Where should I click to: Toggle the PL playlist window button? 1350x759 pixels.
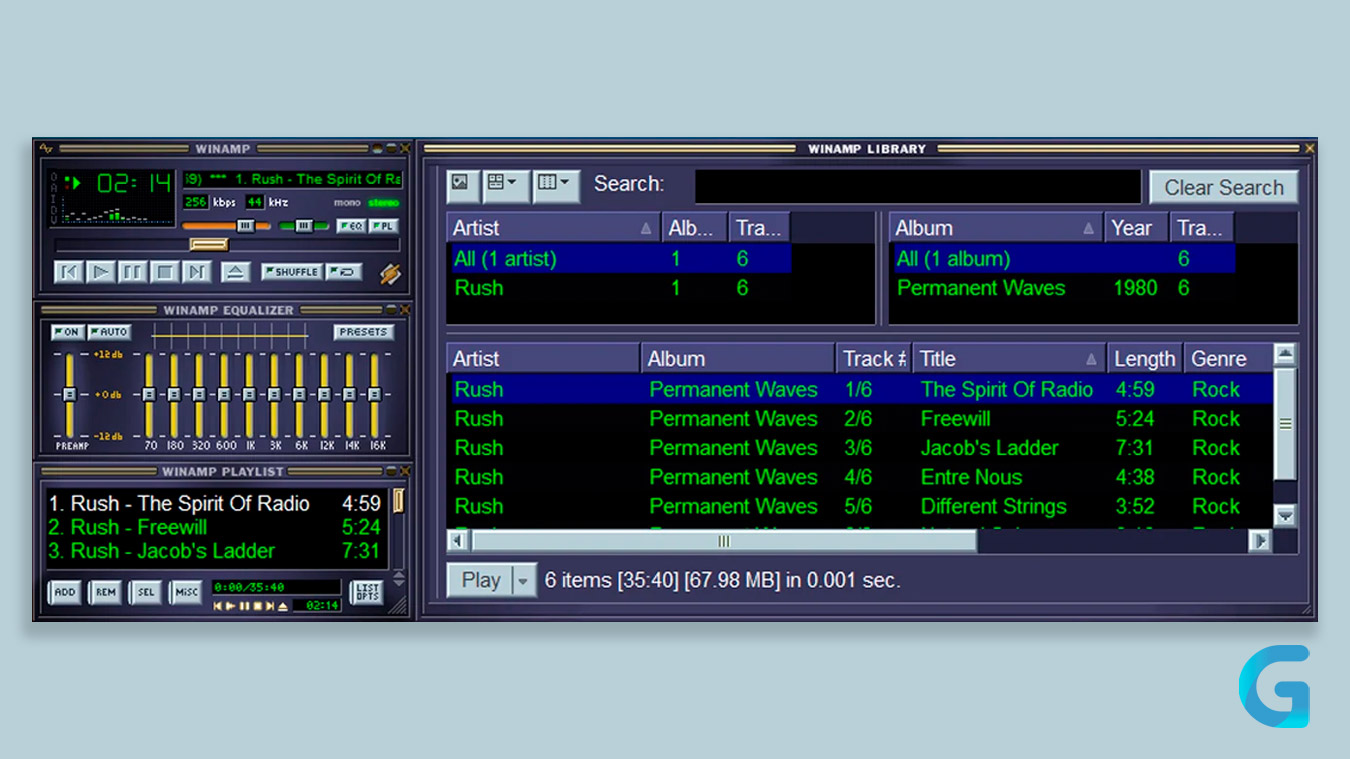383,226
